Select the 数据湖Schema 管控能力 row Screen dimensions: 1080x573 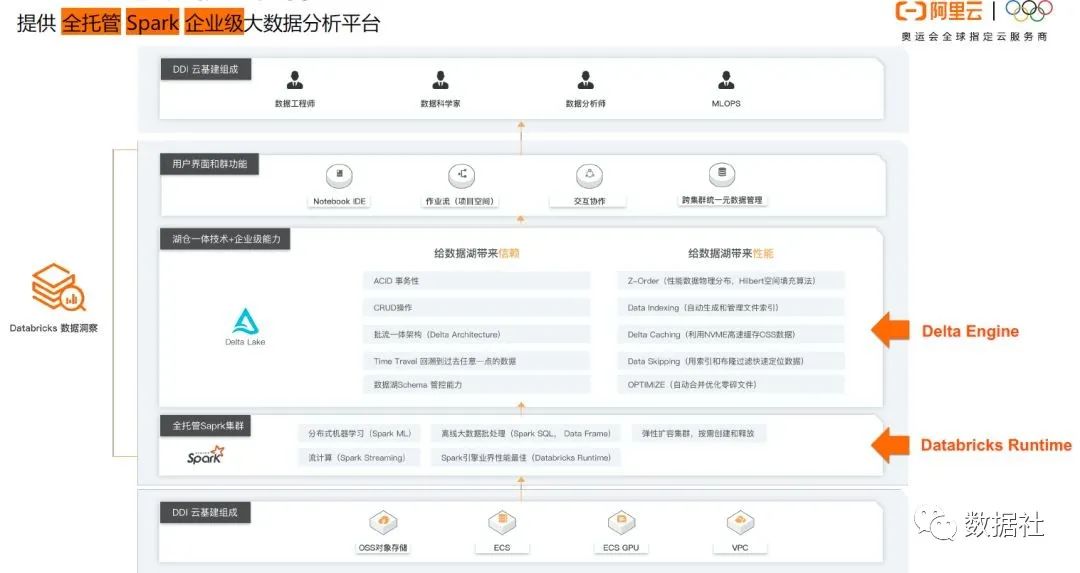pyautogui.click(x=477, y=385)
